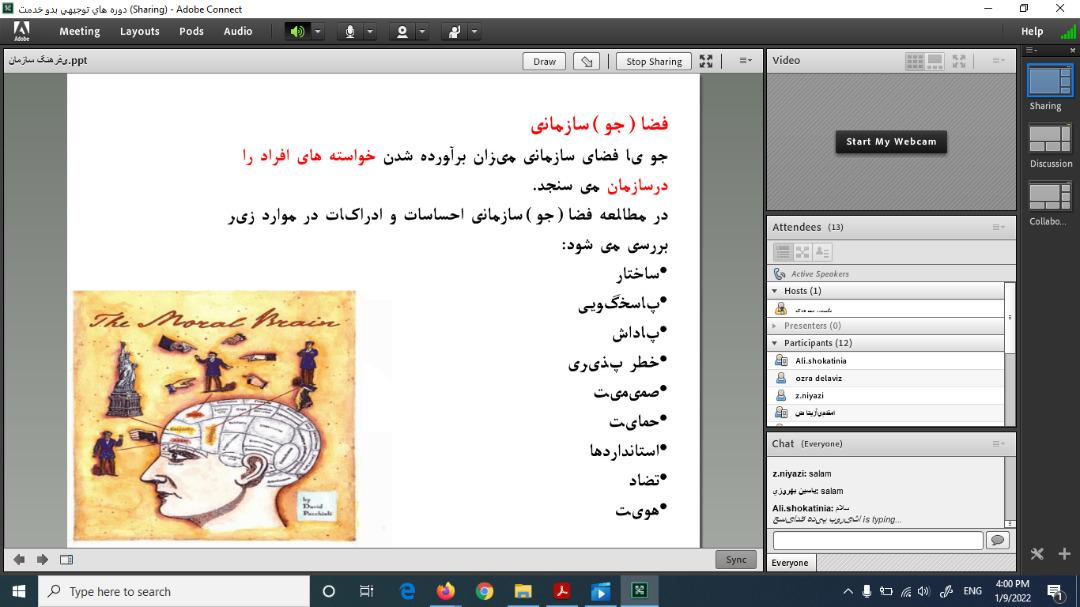Open the dropdown arrow beside the speaker icon

[318, 31]
